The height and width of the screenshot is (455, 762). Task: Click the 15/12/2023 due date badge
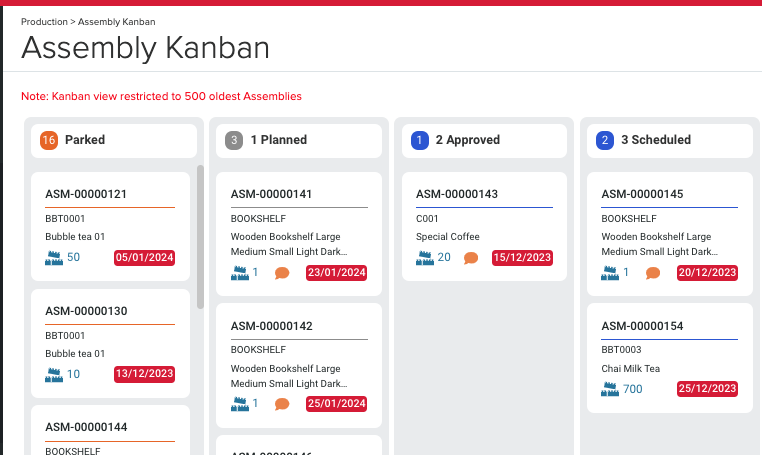click(521, 257)
